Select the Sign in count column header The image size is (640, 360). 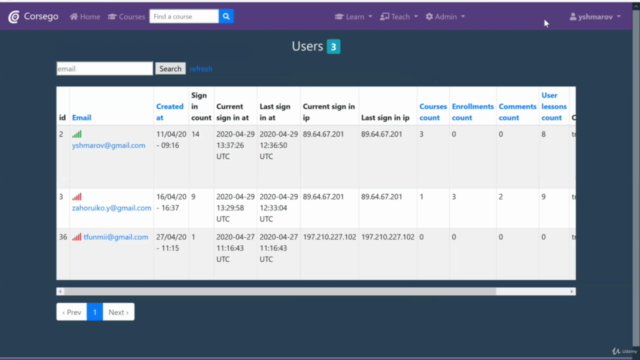click(201, 106)
